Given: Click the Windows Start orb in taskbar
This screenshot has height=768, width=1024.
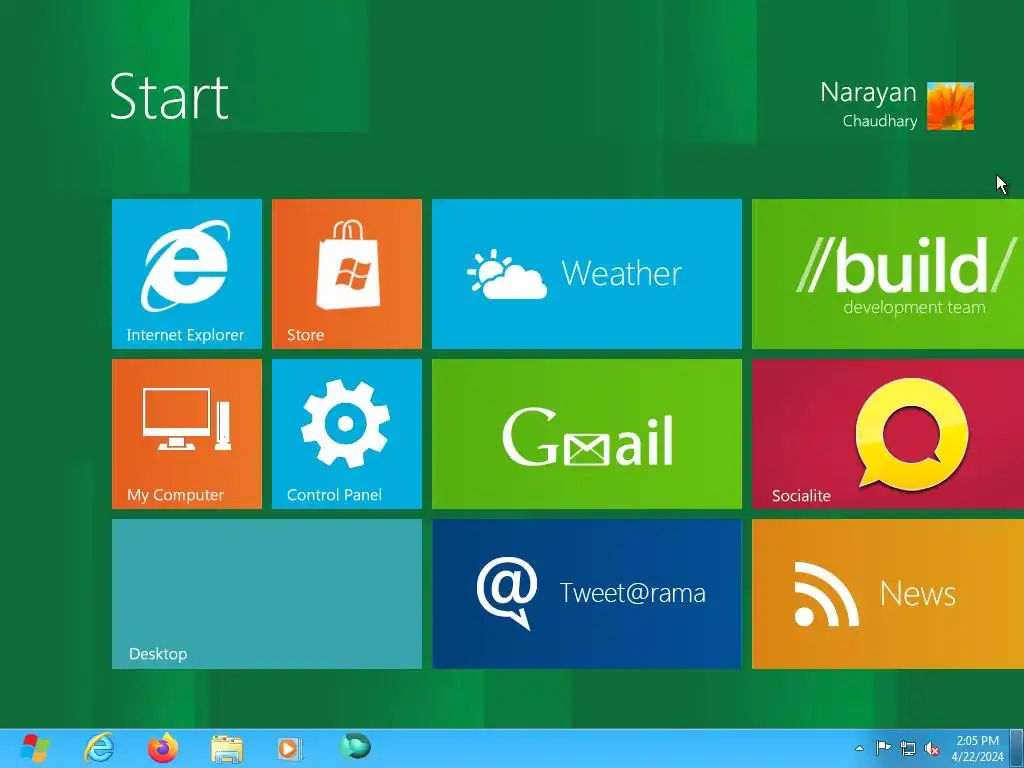Looking at the screenshot, I should 35,748.
